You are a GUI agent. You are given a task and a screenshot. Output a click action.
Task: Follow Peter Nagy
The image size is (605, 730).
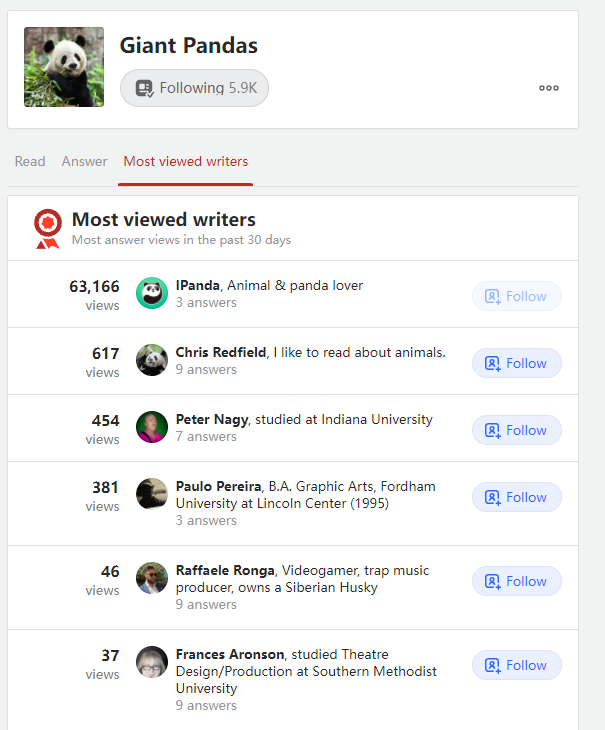pos(516,430)
